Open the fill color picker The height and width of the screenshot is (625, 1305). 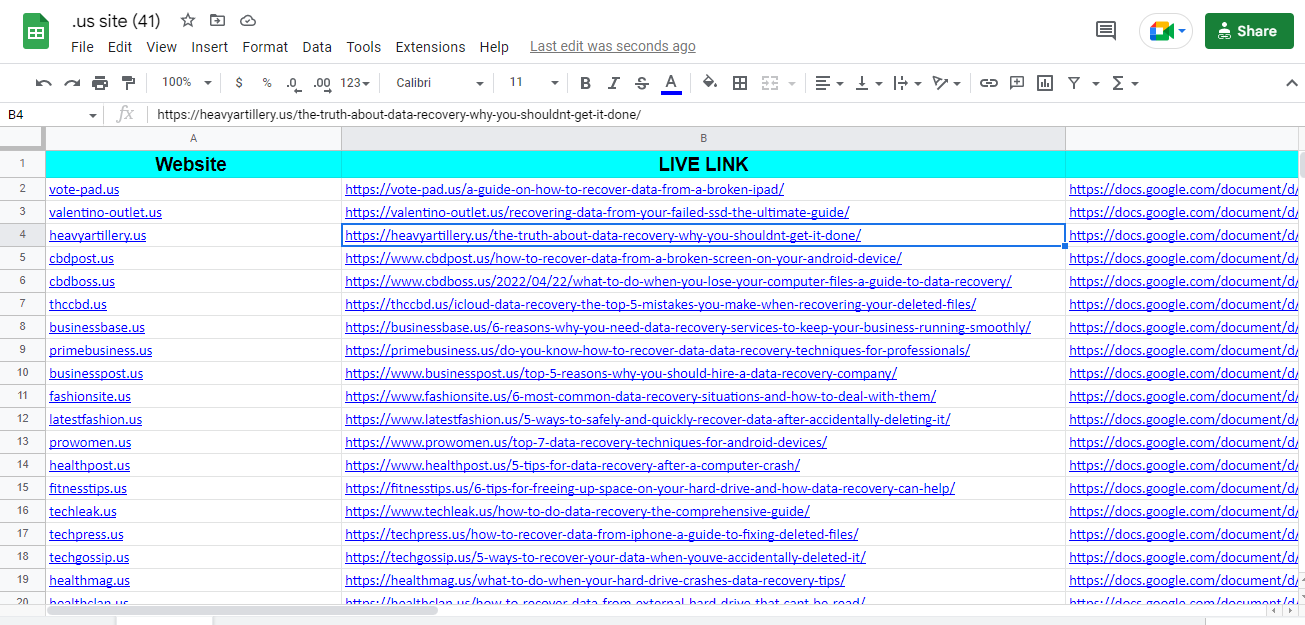coord(709,83)
